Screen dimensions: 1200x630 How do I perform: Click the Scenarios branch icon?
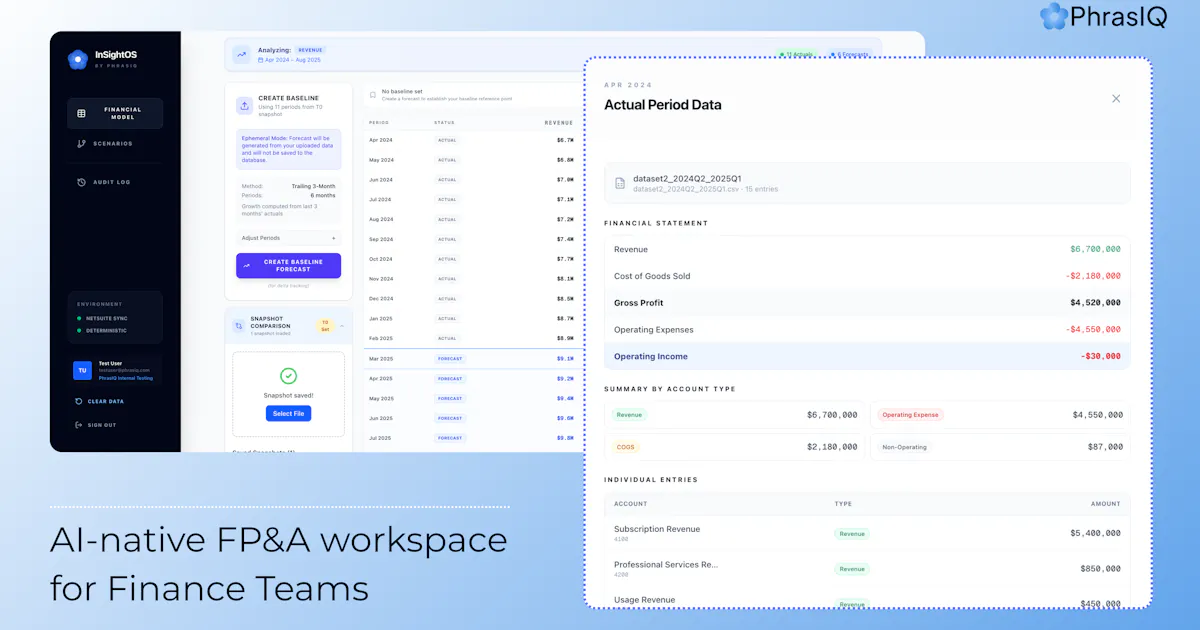click(82, 144)
